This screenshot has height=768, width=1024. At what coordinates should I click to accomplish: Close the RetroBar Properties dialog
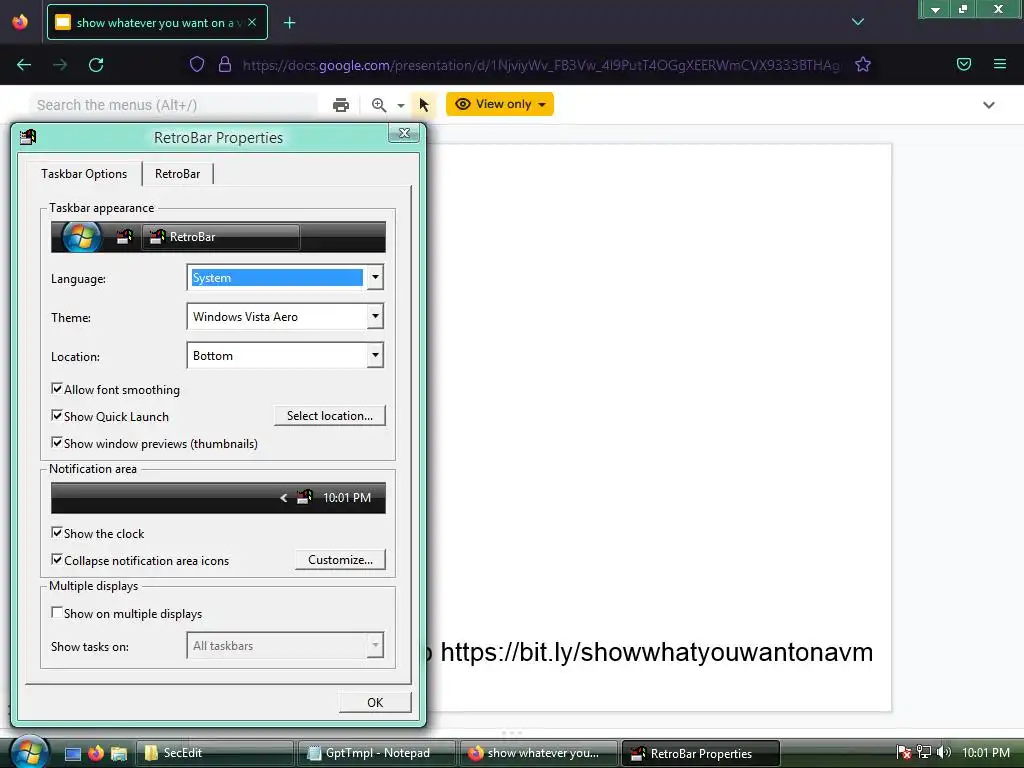404,133
